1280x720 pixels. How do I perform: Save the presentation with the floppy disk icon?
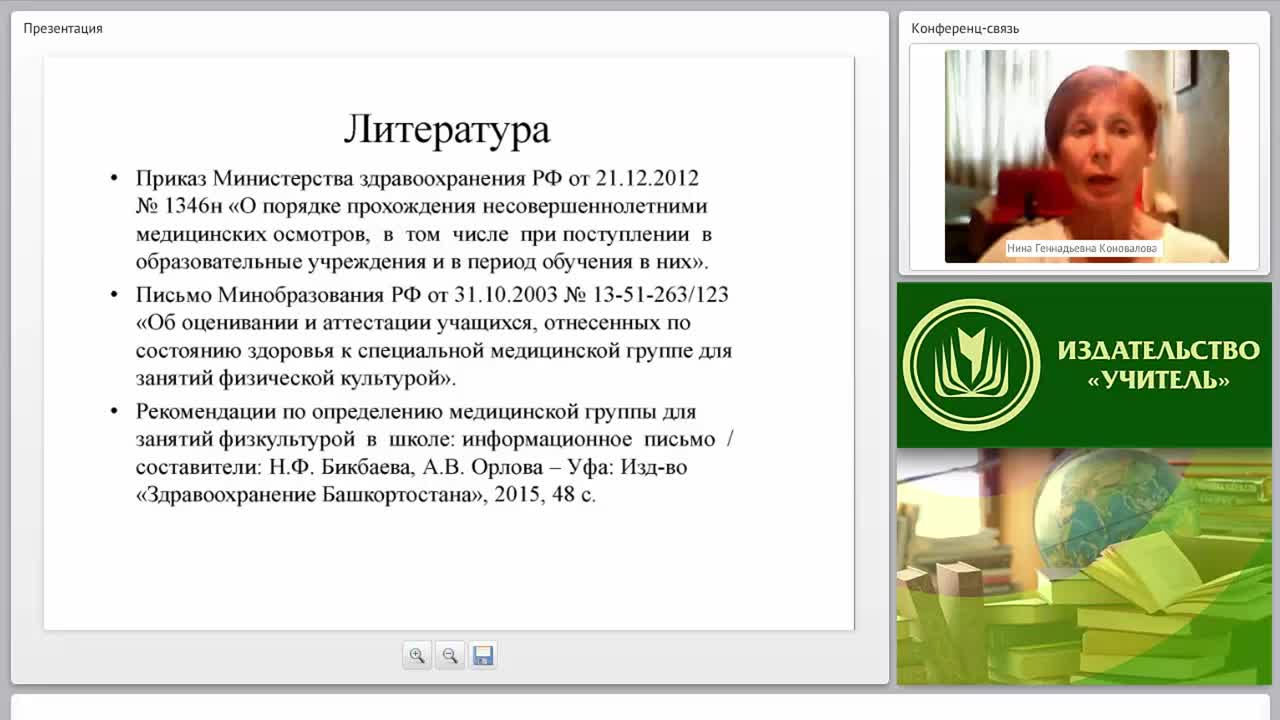click(483, 656)
